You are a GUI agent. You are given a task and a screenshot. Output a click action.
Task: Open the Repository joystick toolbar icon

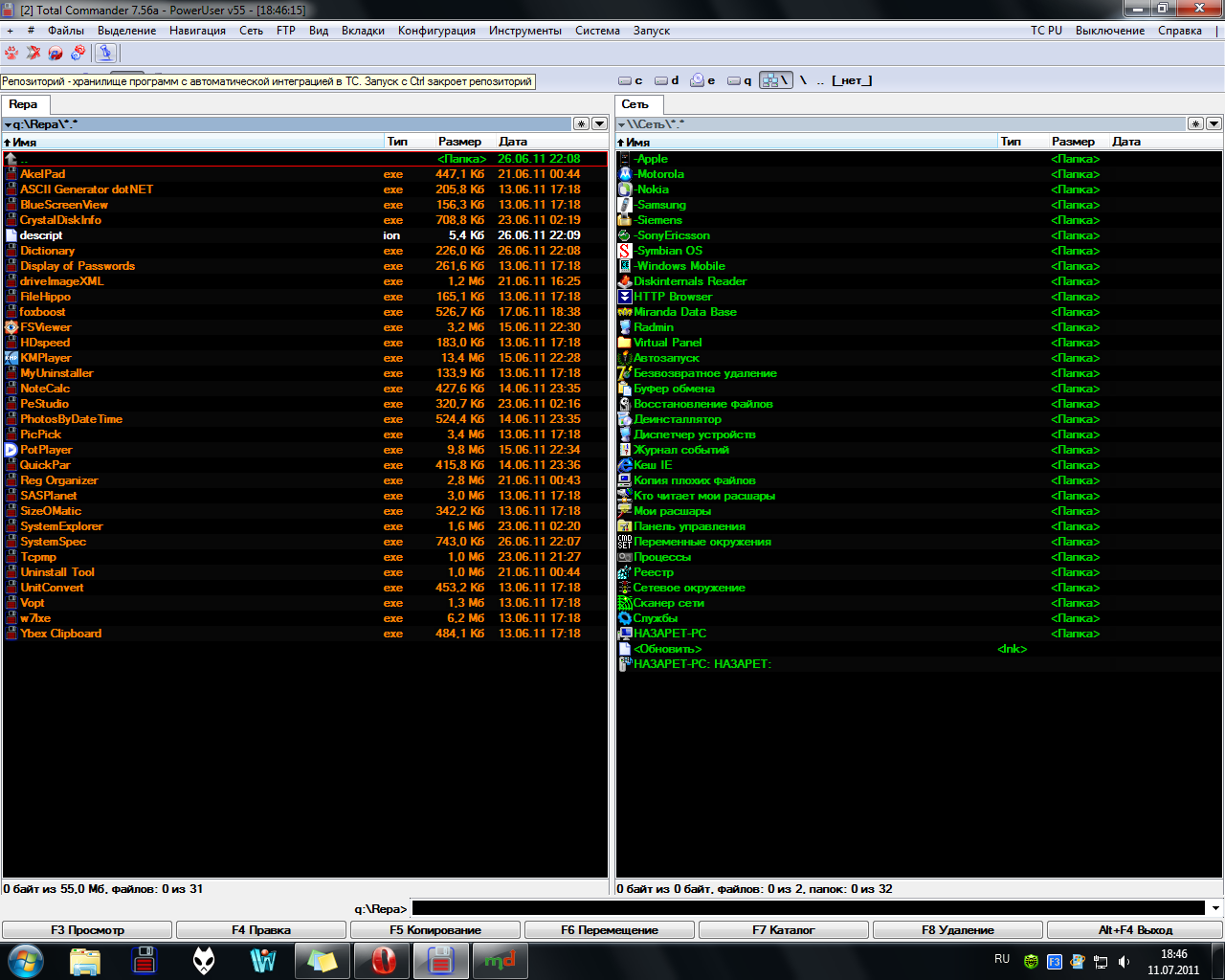tap(105, 53)
